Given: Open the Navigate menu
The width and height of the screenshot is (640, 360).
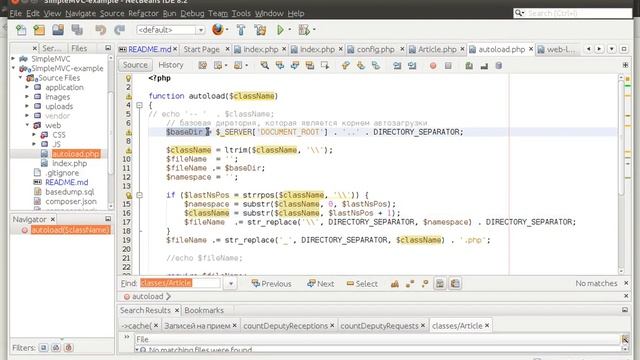Looking at the screenshot, I should [x=80, y=13].
